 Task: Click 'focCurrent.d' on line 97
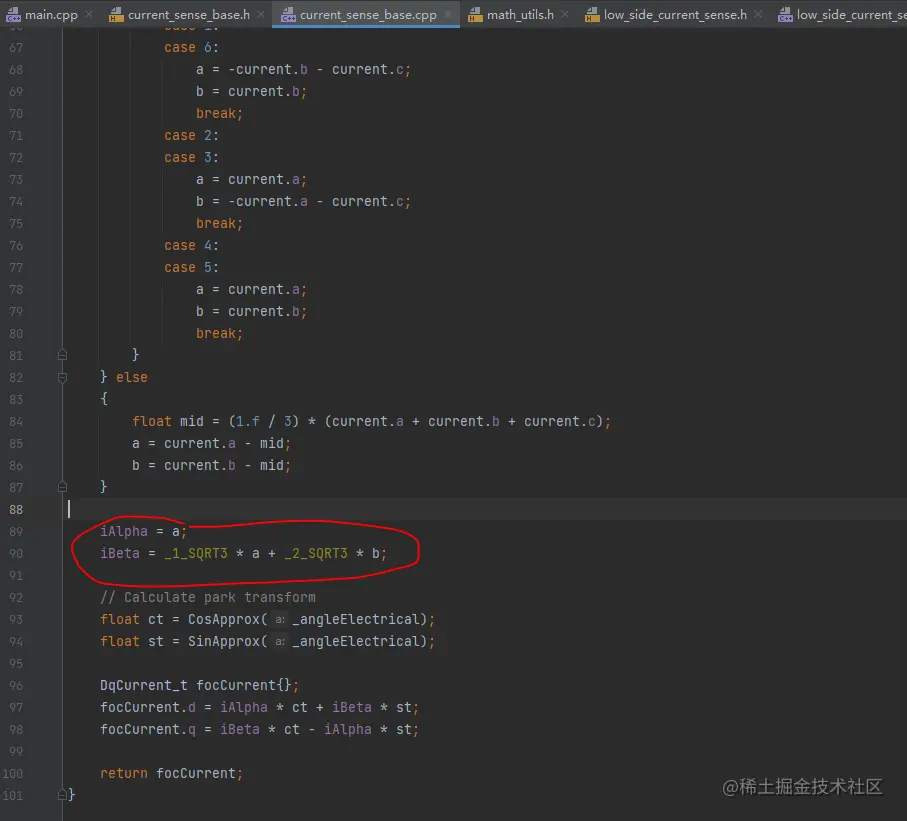click(x=148, y=707)
